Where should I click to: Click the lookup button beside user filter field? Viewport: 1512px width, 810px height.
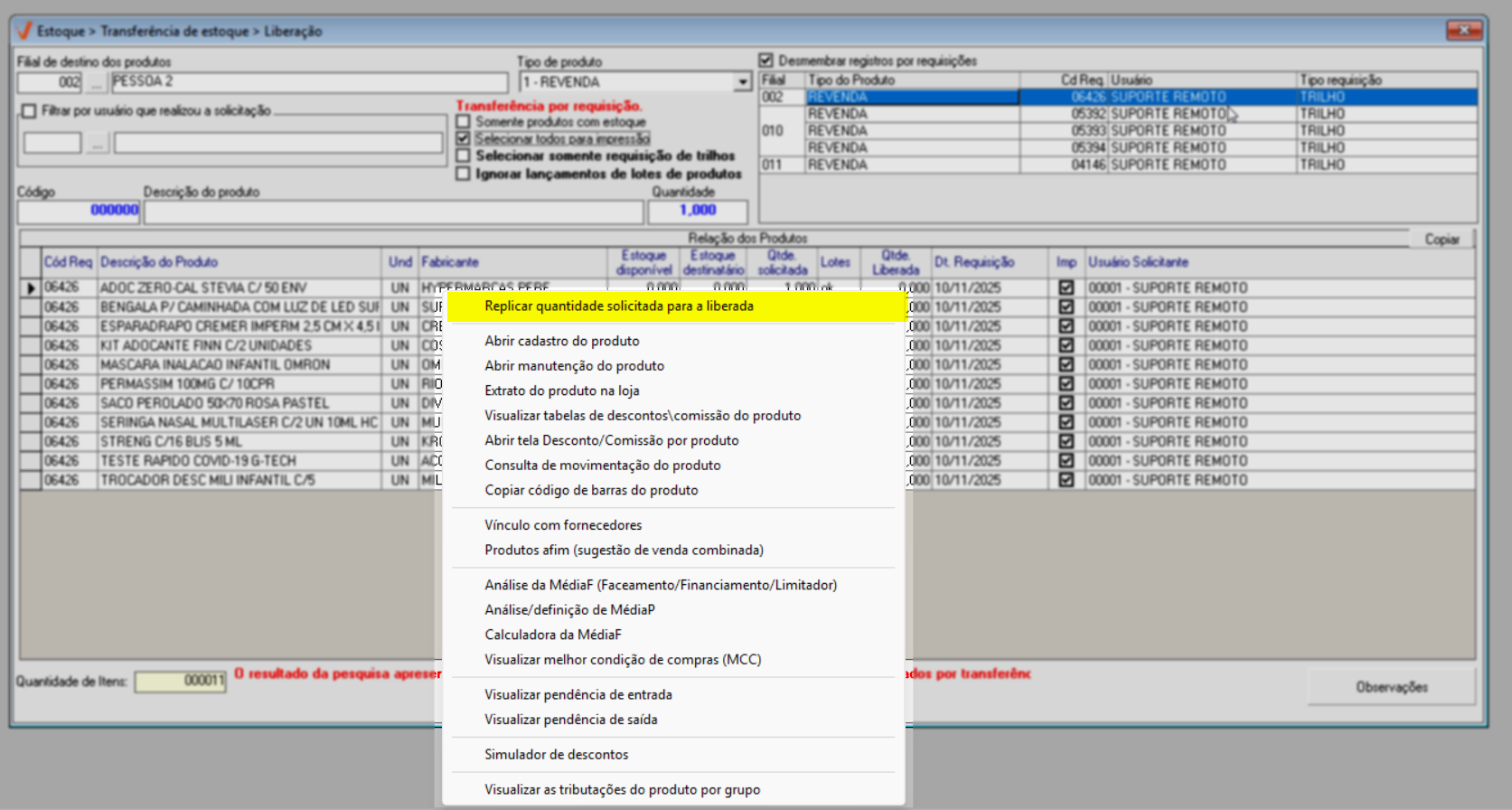[x=97, y=143]
